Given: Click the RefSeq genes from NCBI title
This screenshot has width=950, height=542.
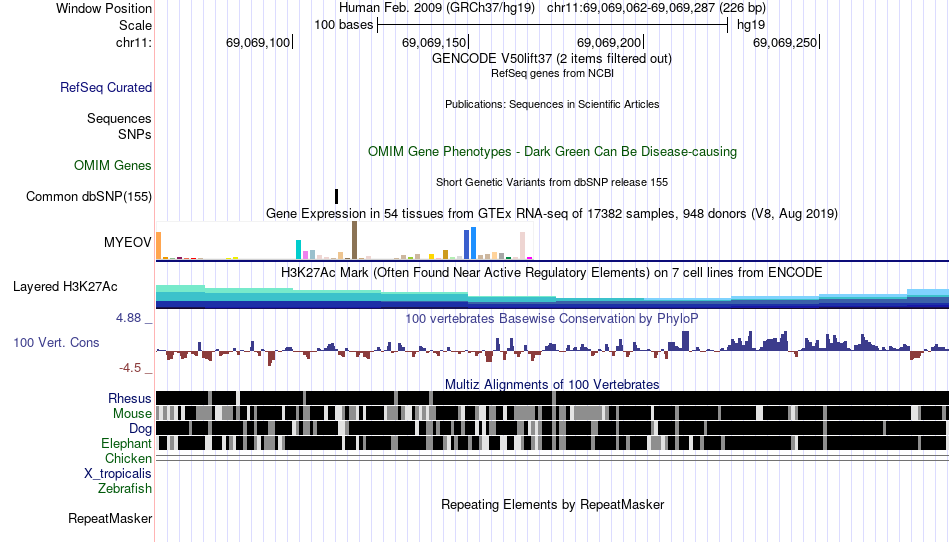Looking at the screenshot, I should 552,73.
